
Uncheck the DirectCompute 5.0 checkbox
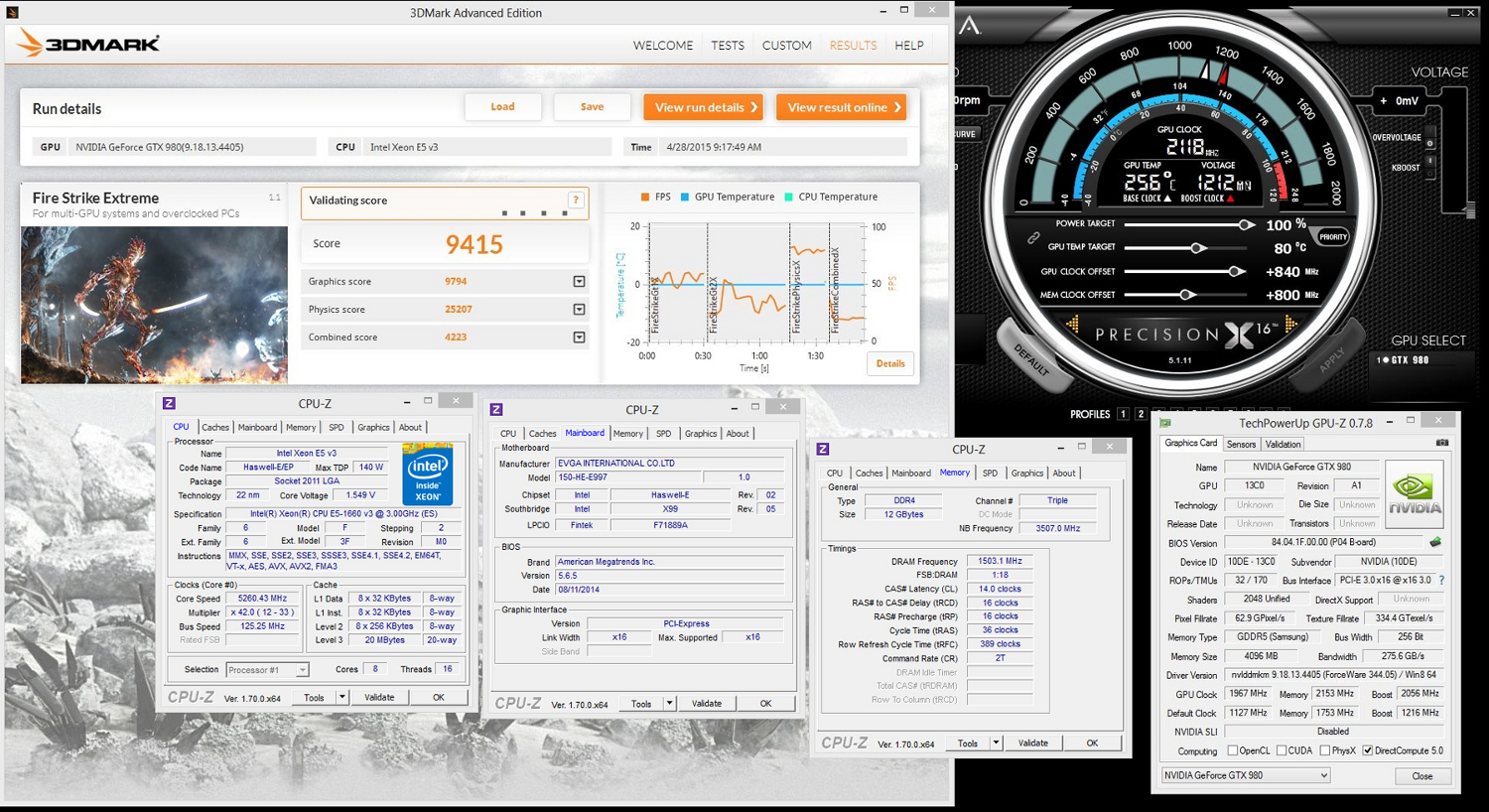(x=1368, y=750)
